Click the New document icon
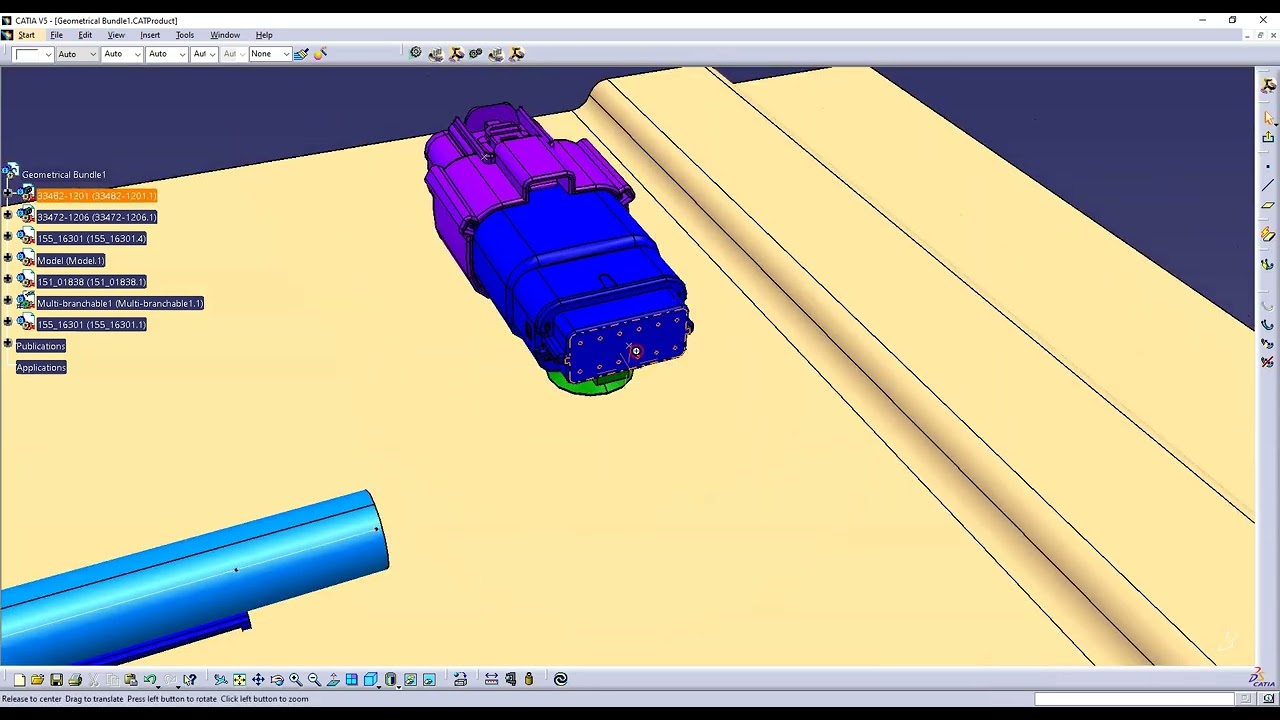The width and height of the screenshot is (1280, 720). click(x=19, y=680)
